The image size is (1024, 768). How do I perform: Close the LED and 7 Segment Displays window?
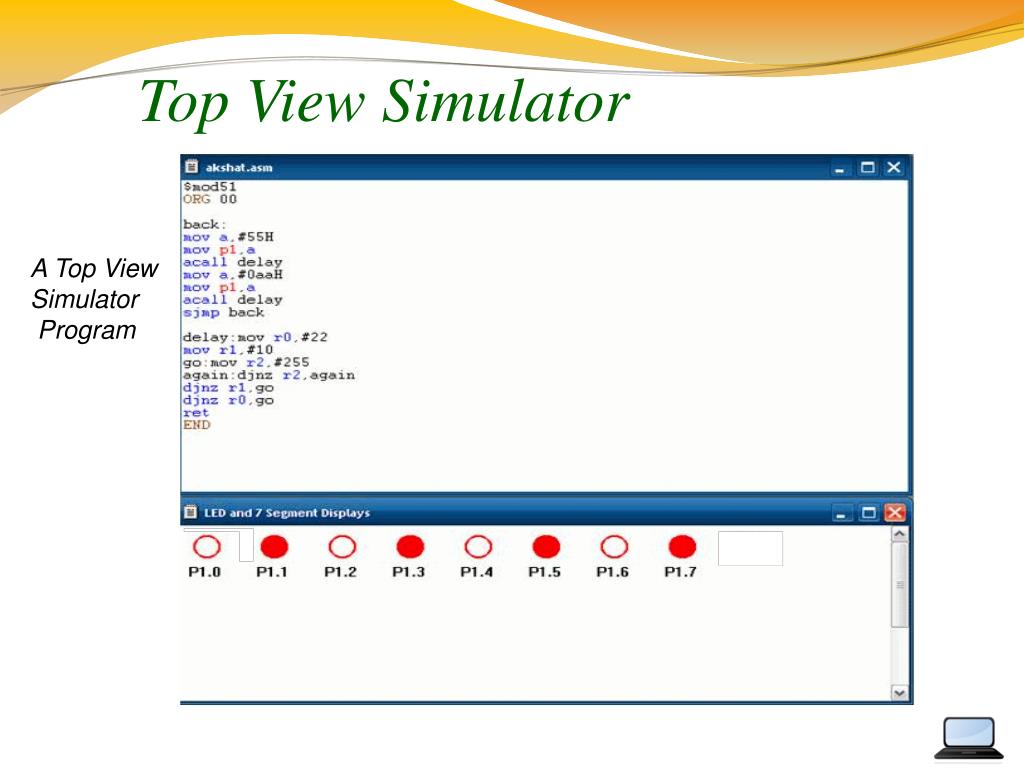tap(895, 513)
